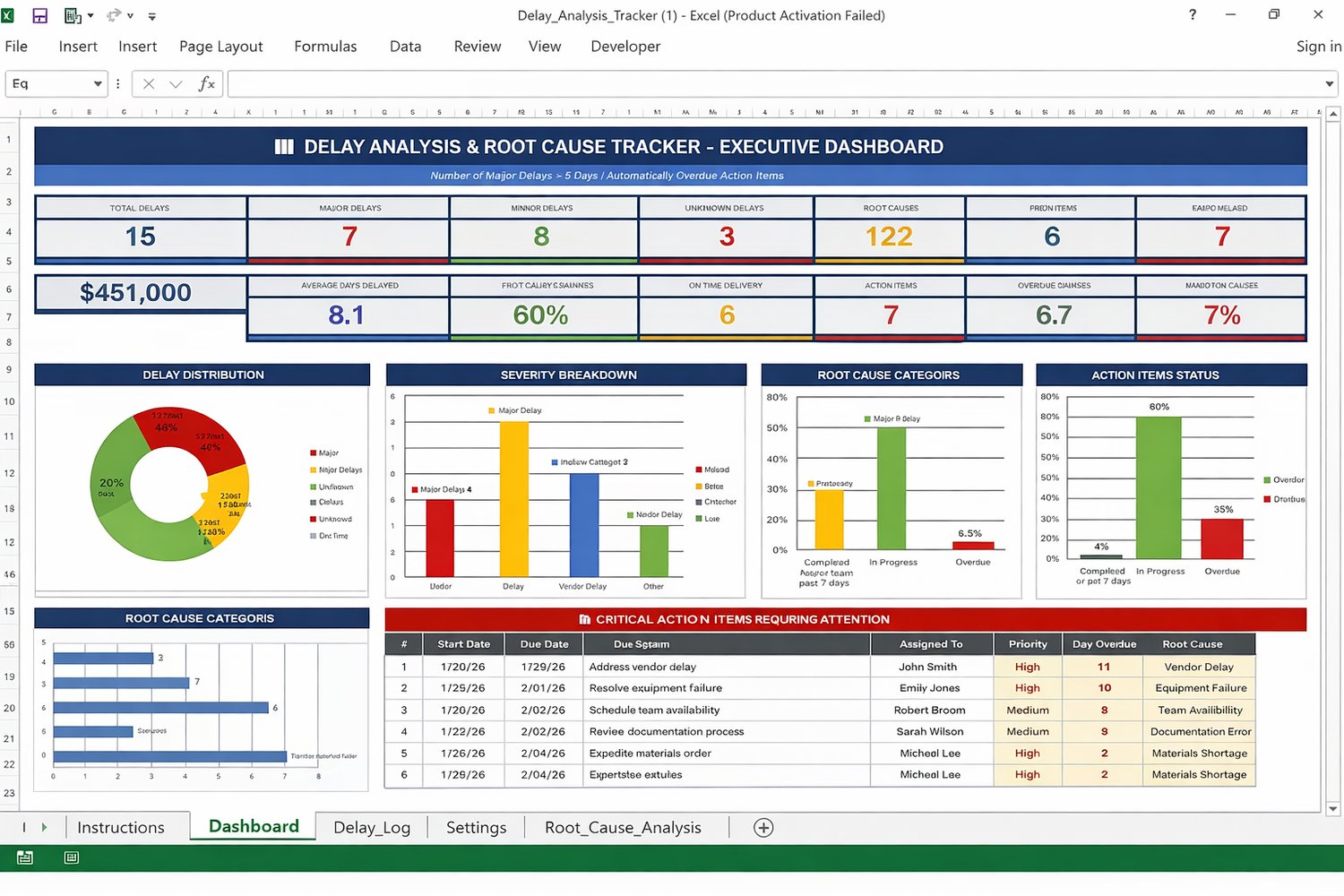Click the Enter checkmark icon in the formula bar

click(x=177, y=83)
